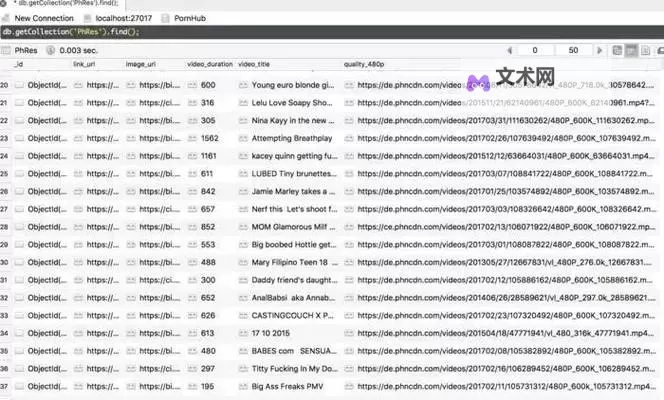The width and height of the screenshot is (664, 400).
Task: Click in the query editor text
Action: coord(70,32)
